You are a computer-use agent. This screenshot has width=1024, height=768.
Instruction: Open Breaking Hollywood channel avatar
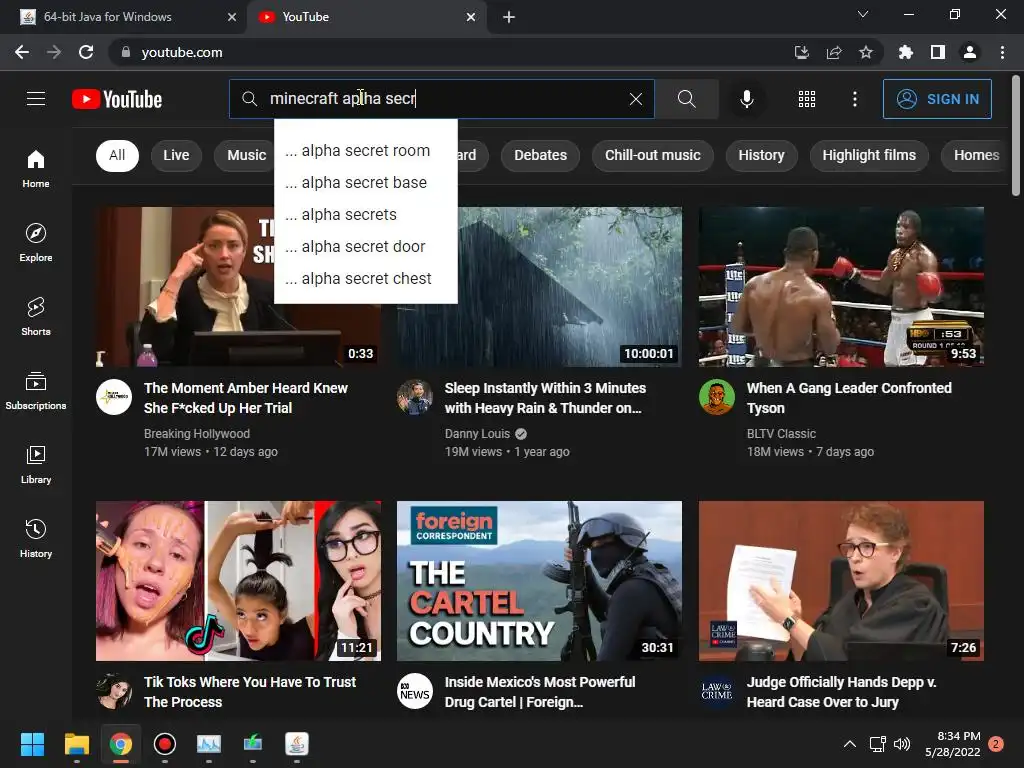click(x=114, y=397)
